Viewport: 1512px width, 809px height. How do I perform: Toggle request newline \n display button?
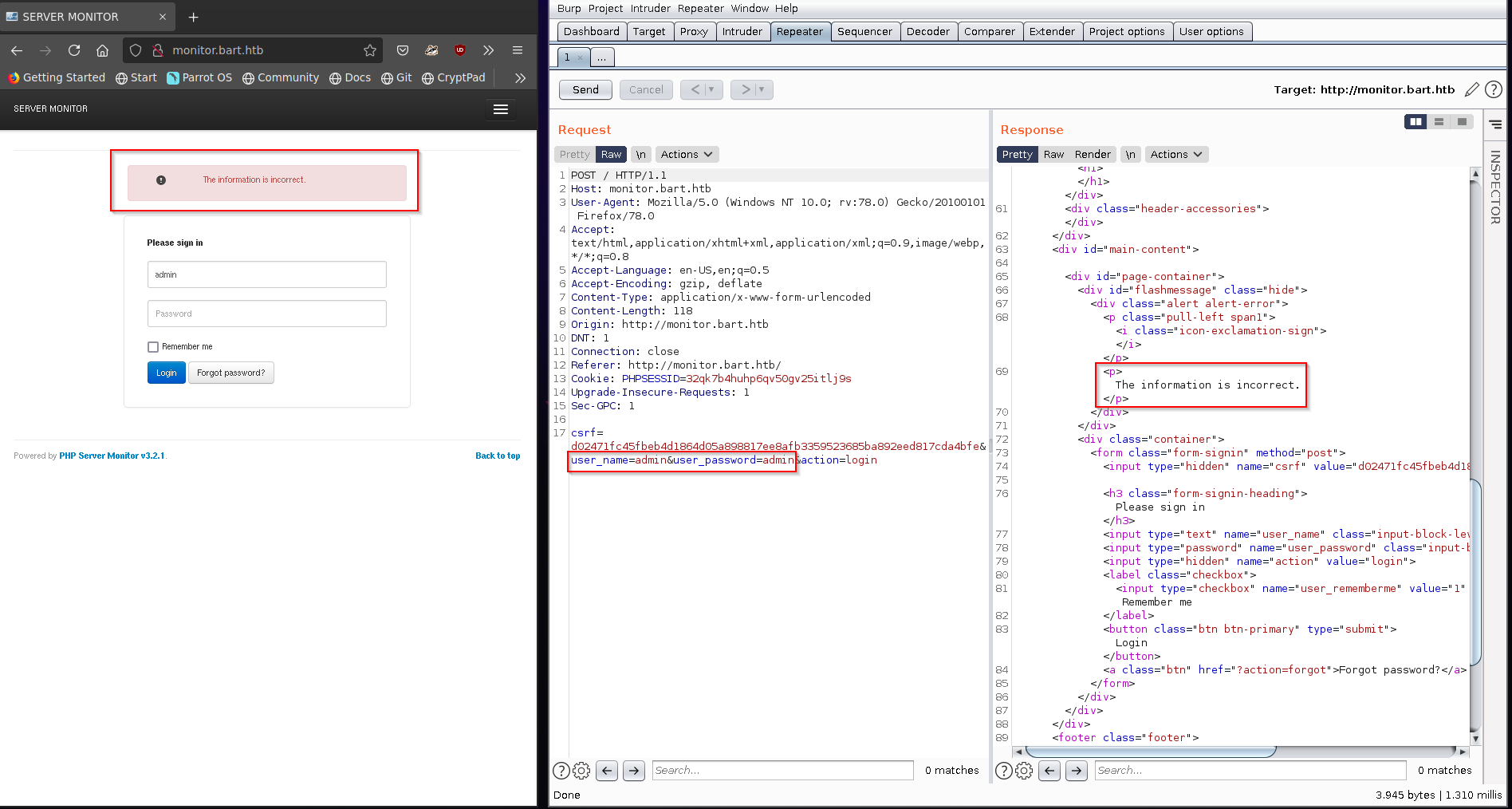641,155
